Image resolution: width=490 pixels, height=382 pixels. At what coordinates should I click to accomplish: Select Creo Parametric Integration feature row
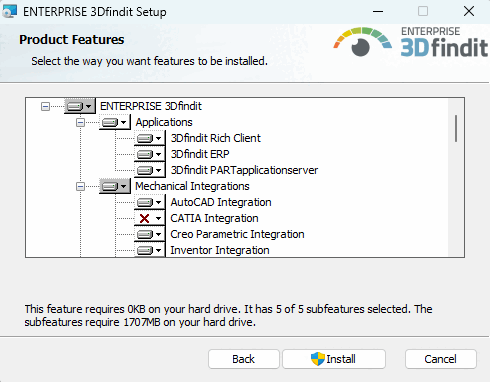(x=237, y=234)
